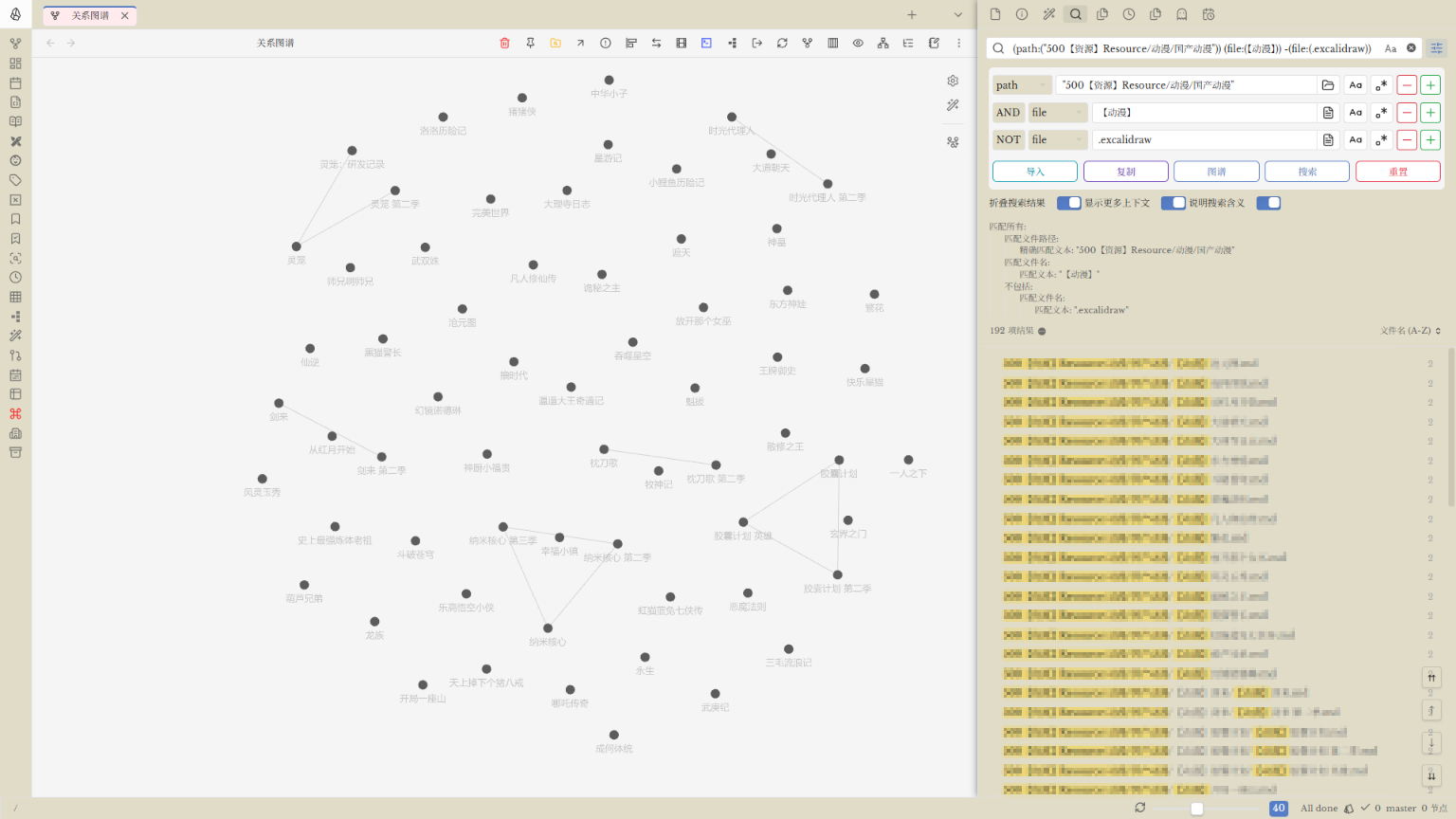Toggle regex for .excalidraw row

pos(1381,140)
